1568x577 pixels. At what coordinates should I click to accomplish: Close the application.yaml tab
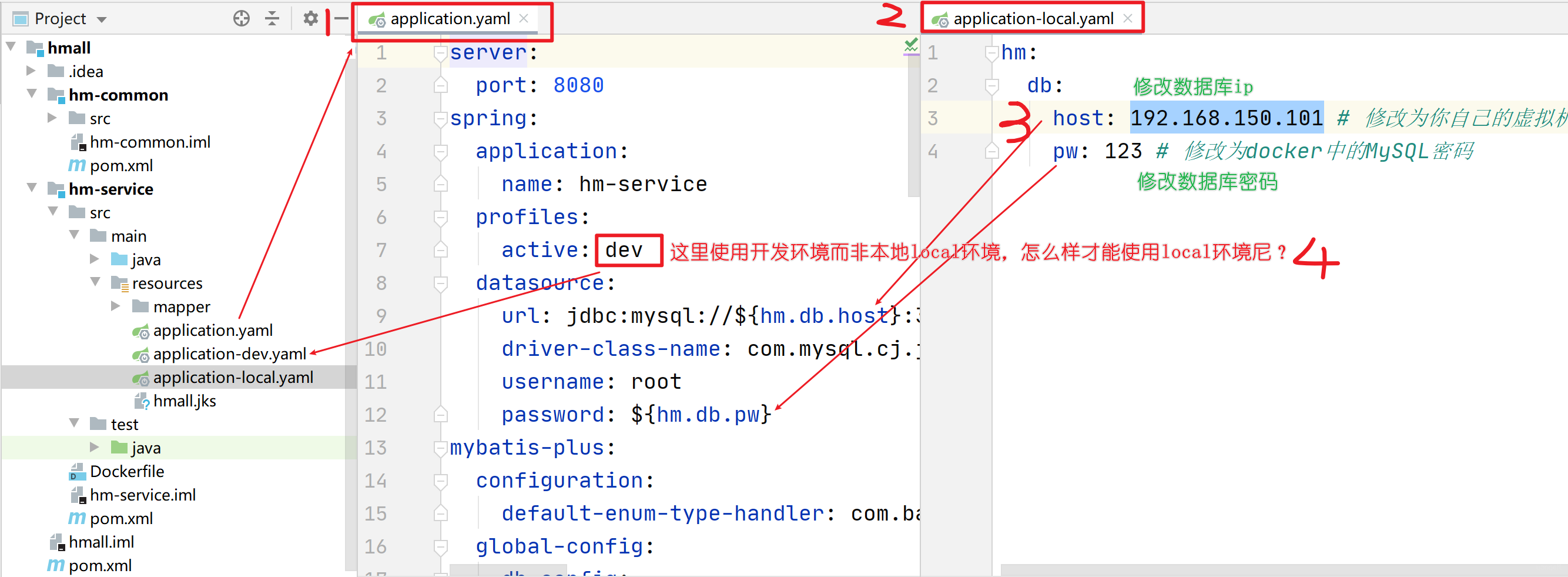pos(524,18)
